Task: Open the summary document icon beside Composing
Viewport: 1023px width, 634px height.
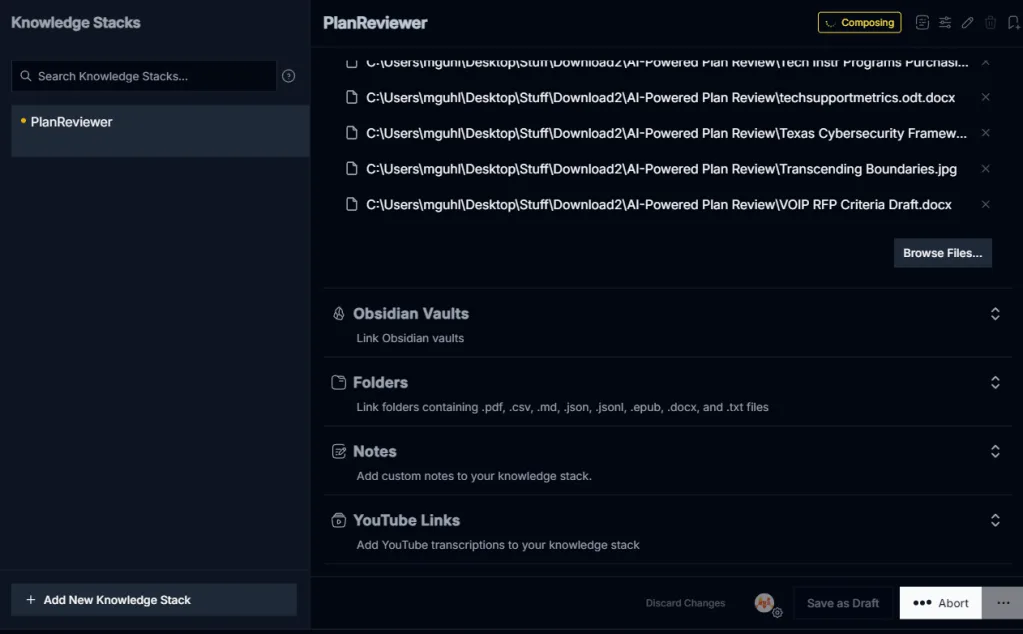Action: (x=922, y=23)
